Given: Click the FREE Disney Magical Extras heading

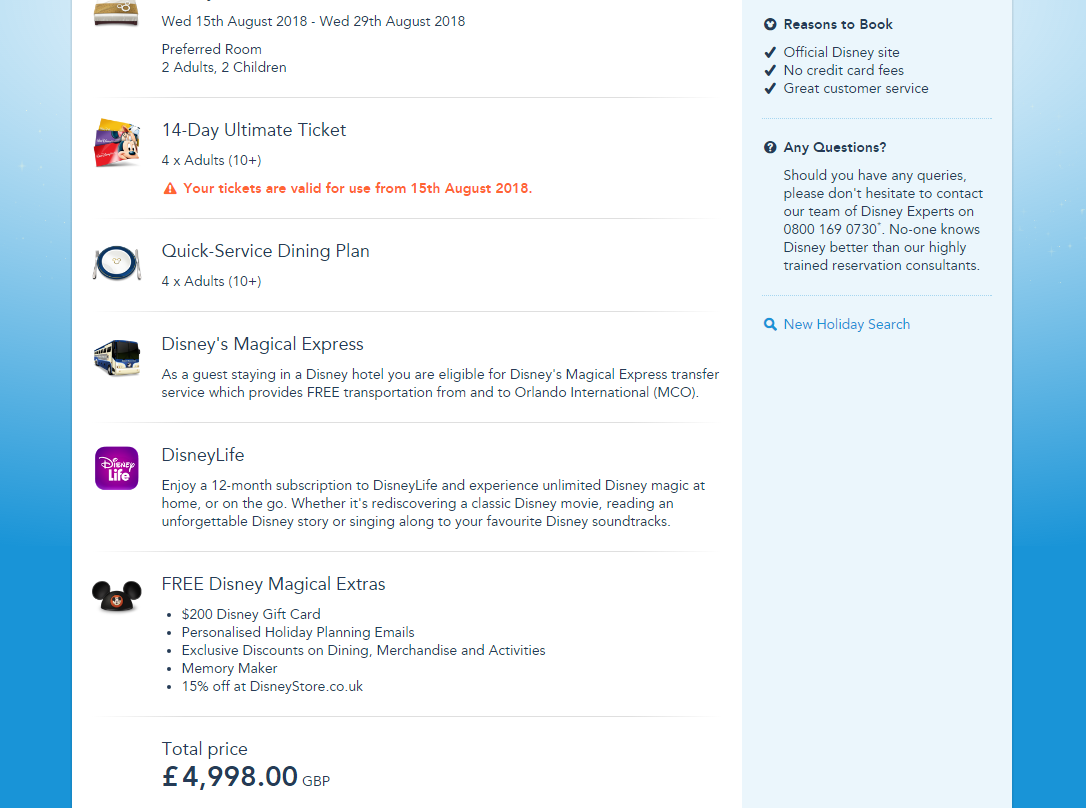Looking at the screenshot, I should click(273, 584).
